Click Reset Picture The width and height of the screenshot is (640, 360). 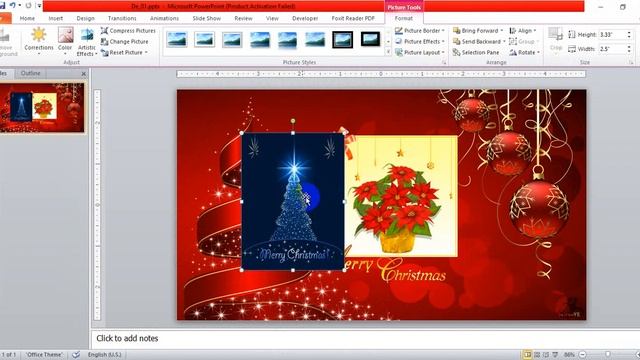pos(124,53)
